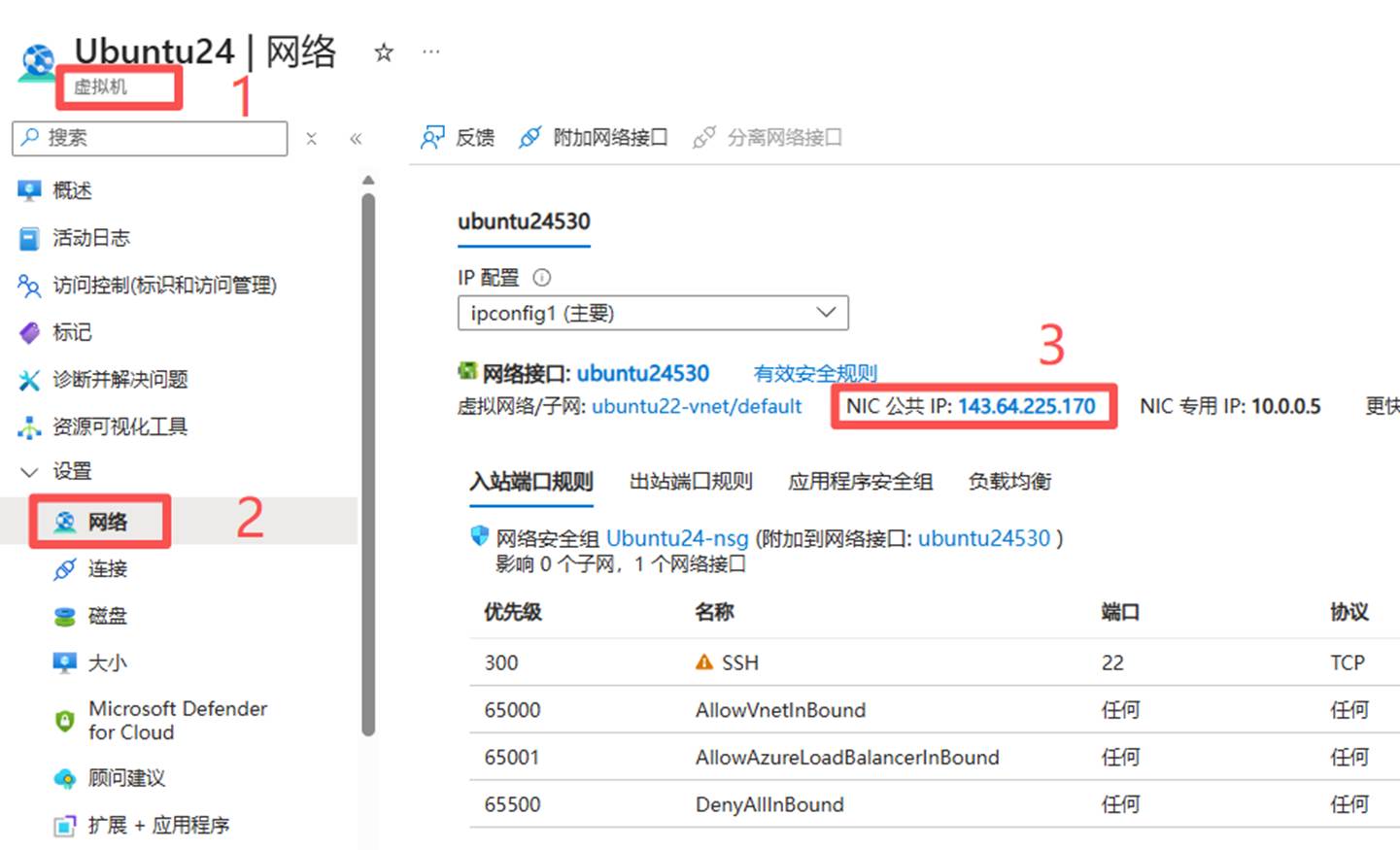Open the ipconfig1 (主要) dropdown
1400x850 pixels.
653,313
